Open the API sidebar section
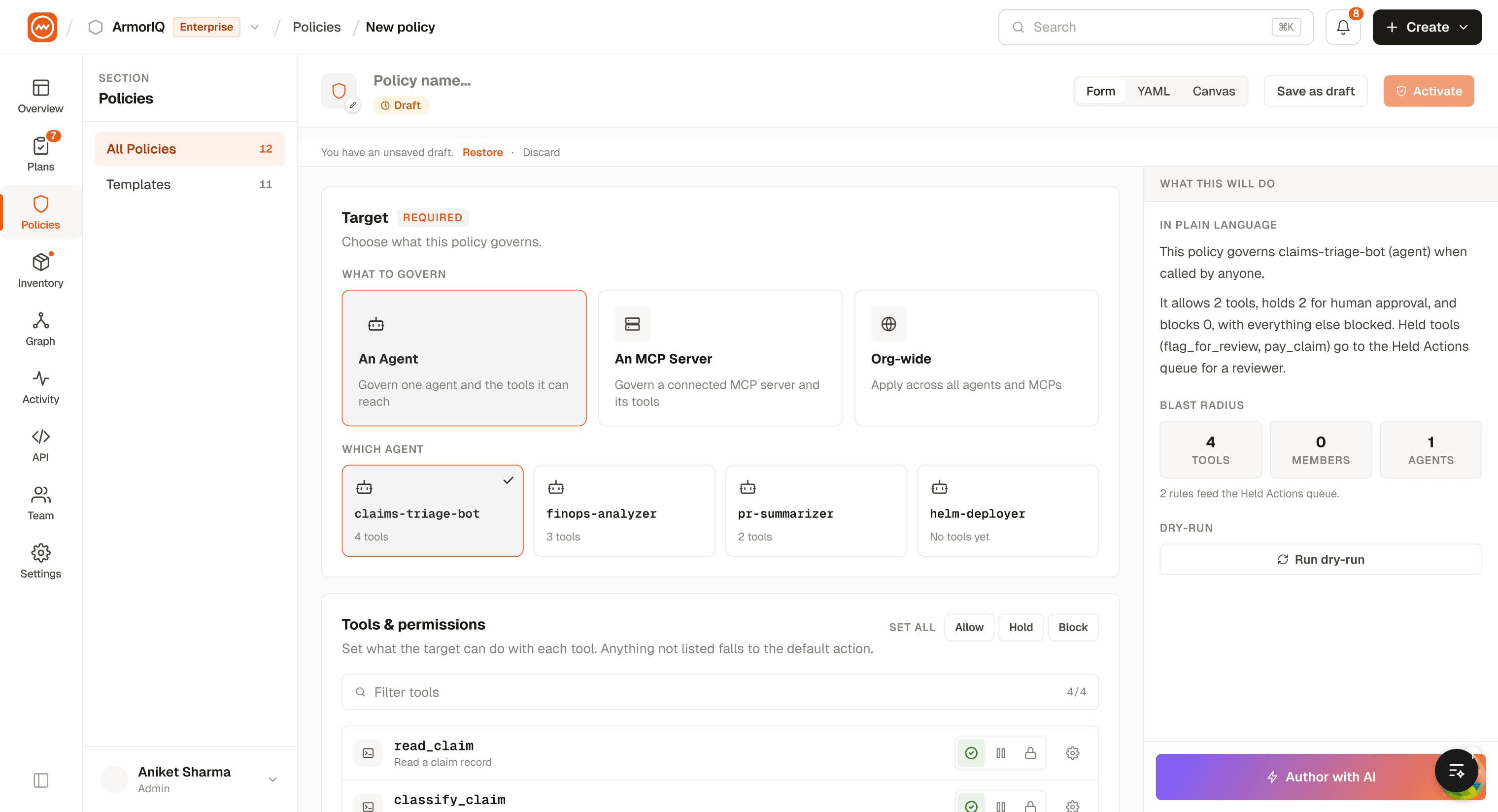 pos(41,445)
